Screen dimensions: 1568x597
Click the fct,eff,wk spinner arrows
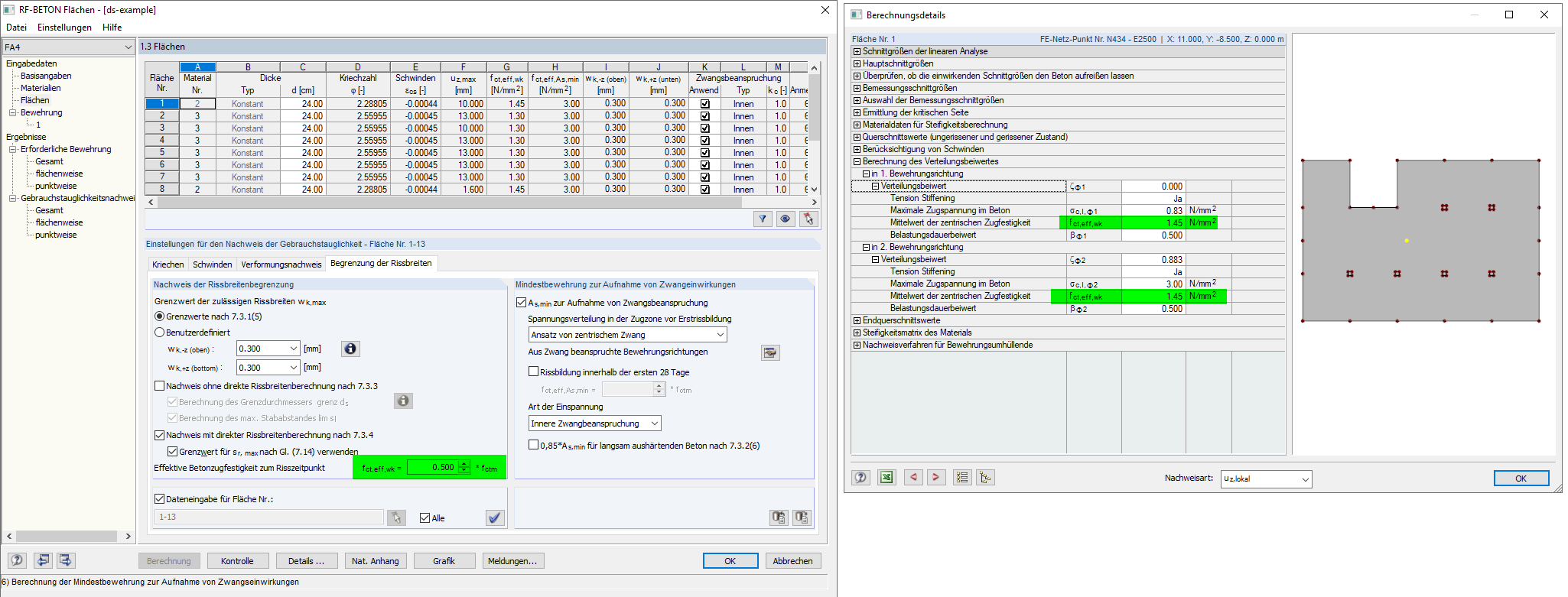tap(464, 467)
